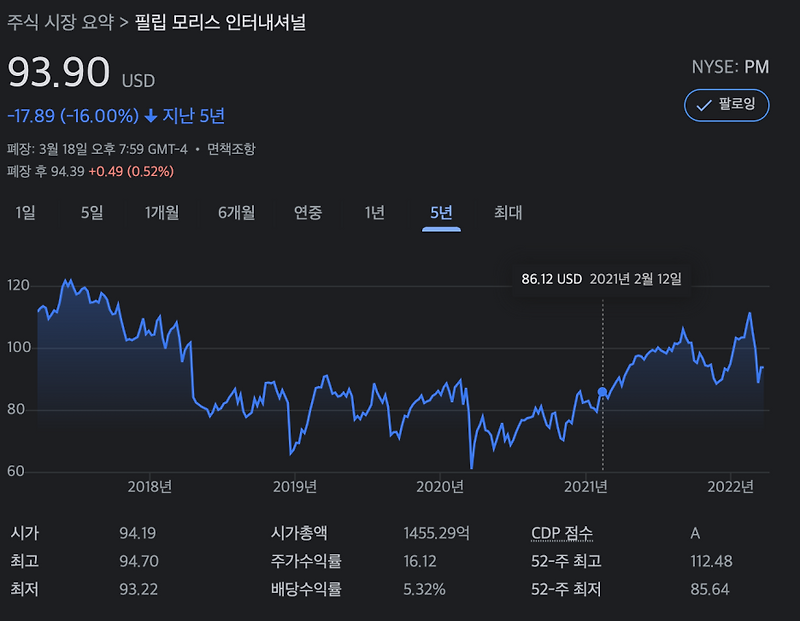800x621 pixels.
Task: Select the active 5년 tab
Action: tap(441, 212)
